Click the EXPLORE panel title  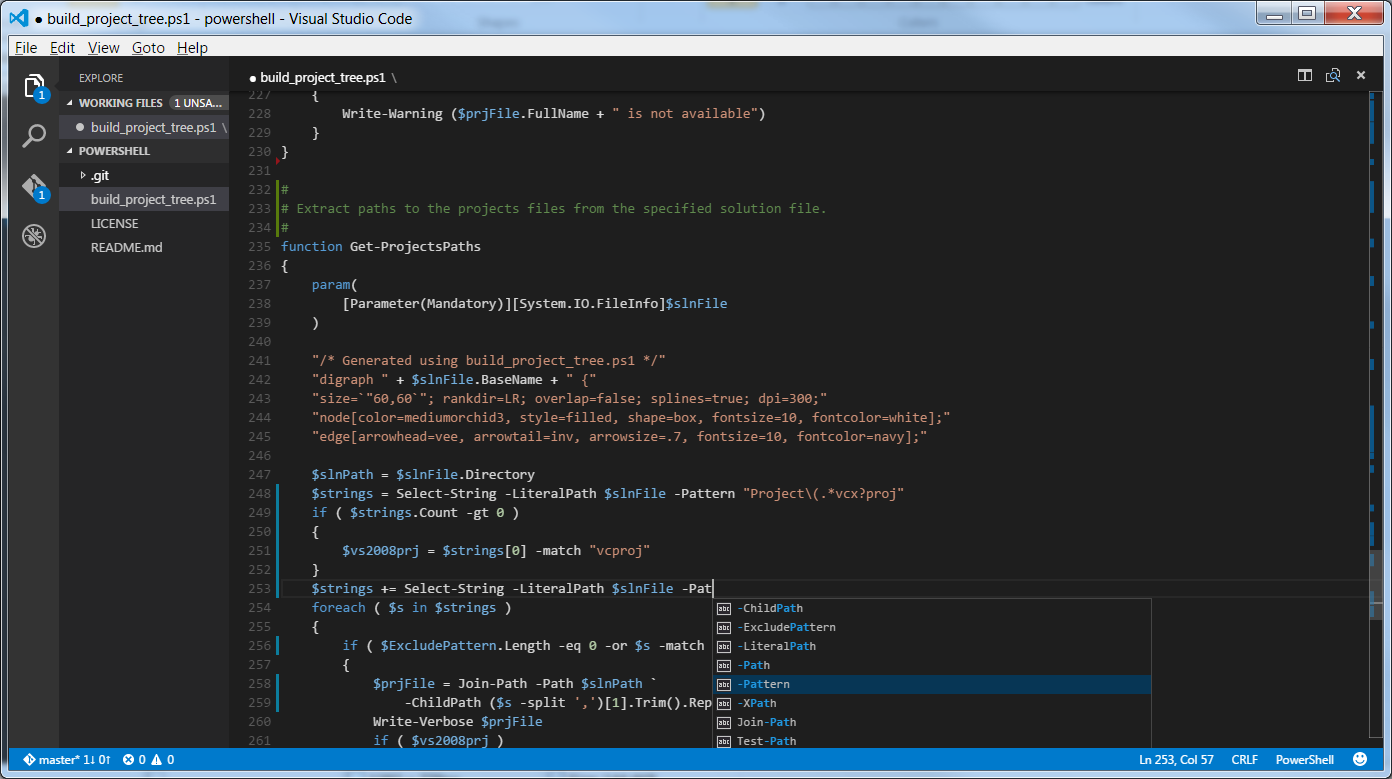(x=101, y=78)
